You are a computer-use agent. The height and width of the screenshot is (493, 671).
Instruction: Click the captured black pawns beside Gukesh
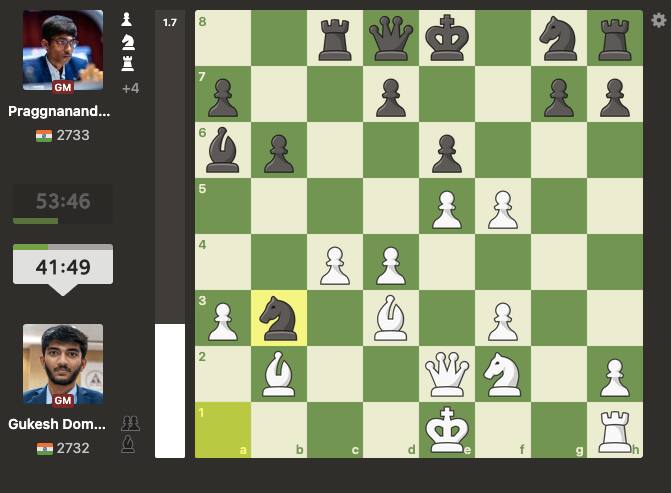pos(131,423)
